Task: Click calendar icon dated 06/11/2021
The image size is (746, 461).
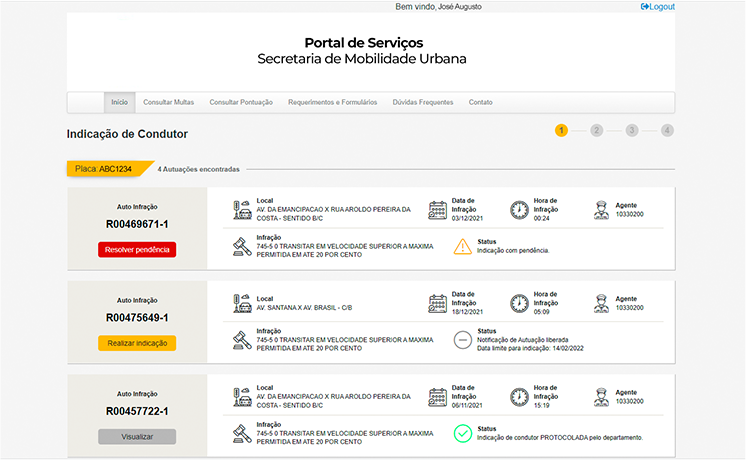Action: (x=438, y=397)
